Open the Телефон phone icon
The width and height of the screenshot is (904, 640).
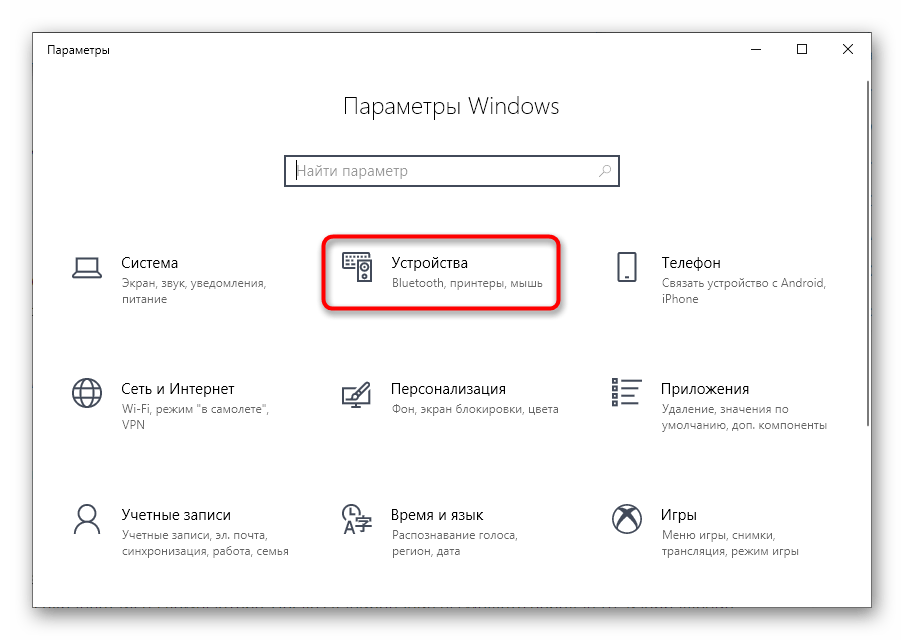[627, 267]
